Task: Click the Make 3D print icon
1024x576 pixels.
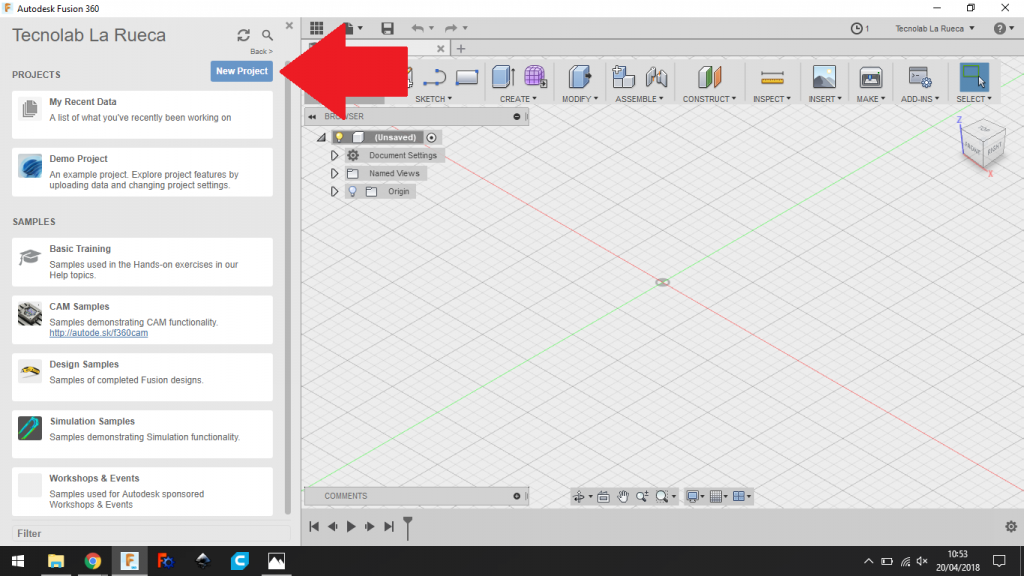Action: (869, 76)
